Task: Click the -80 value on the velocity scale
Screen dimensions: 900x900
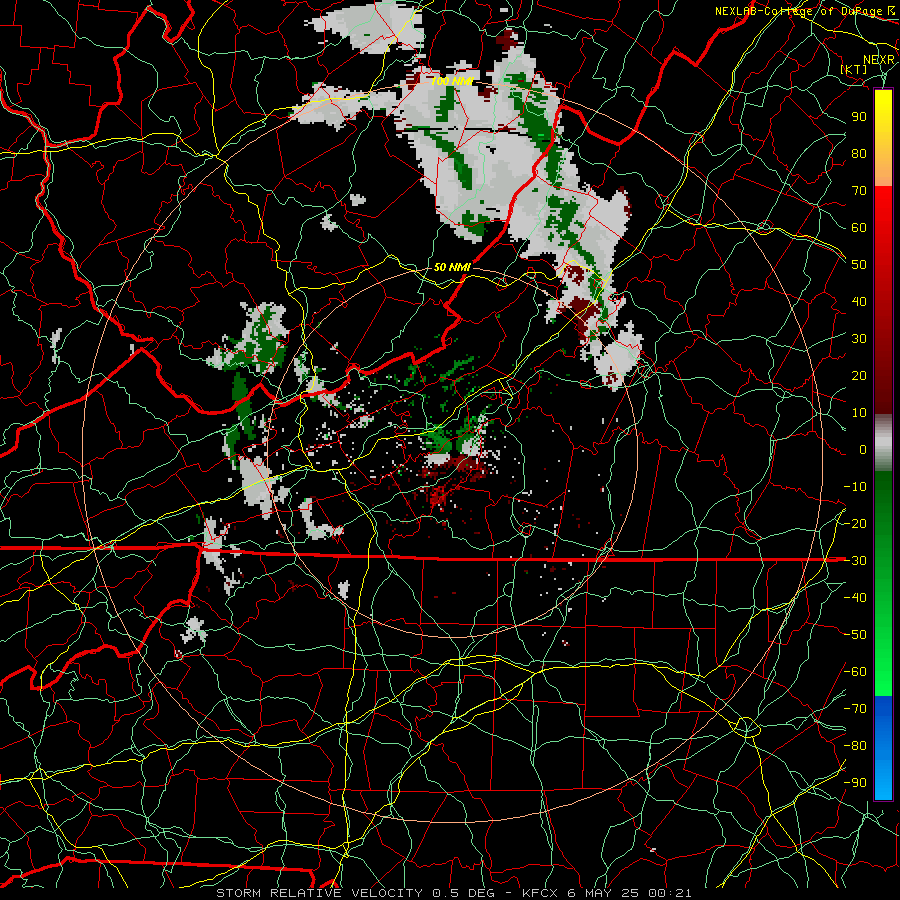Action: tap(855, 746)
